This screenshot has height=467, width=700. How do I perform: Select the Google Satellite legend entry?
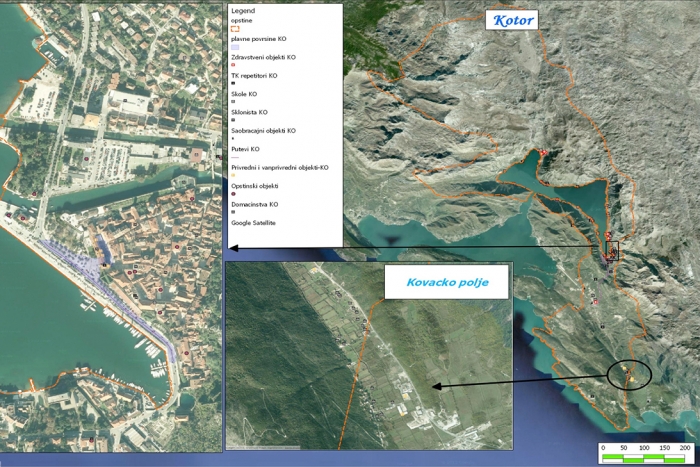253,222
